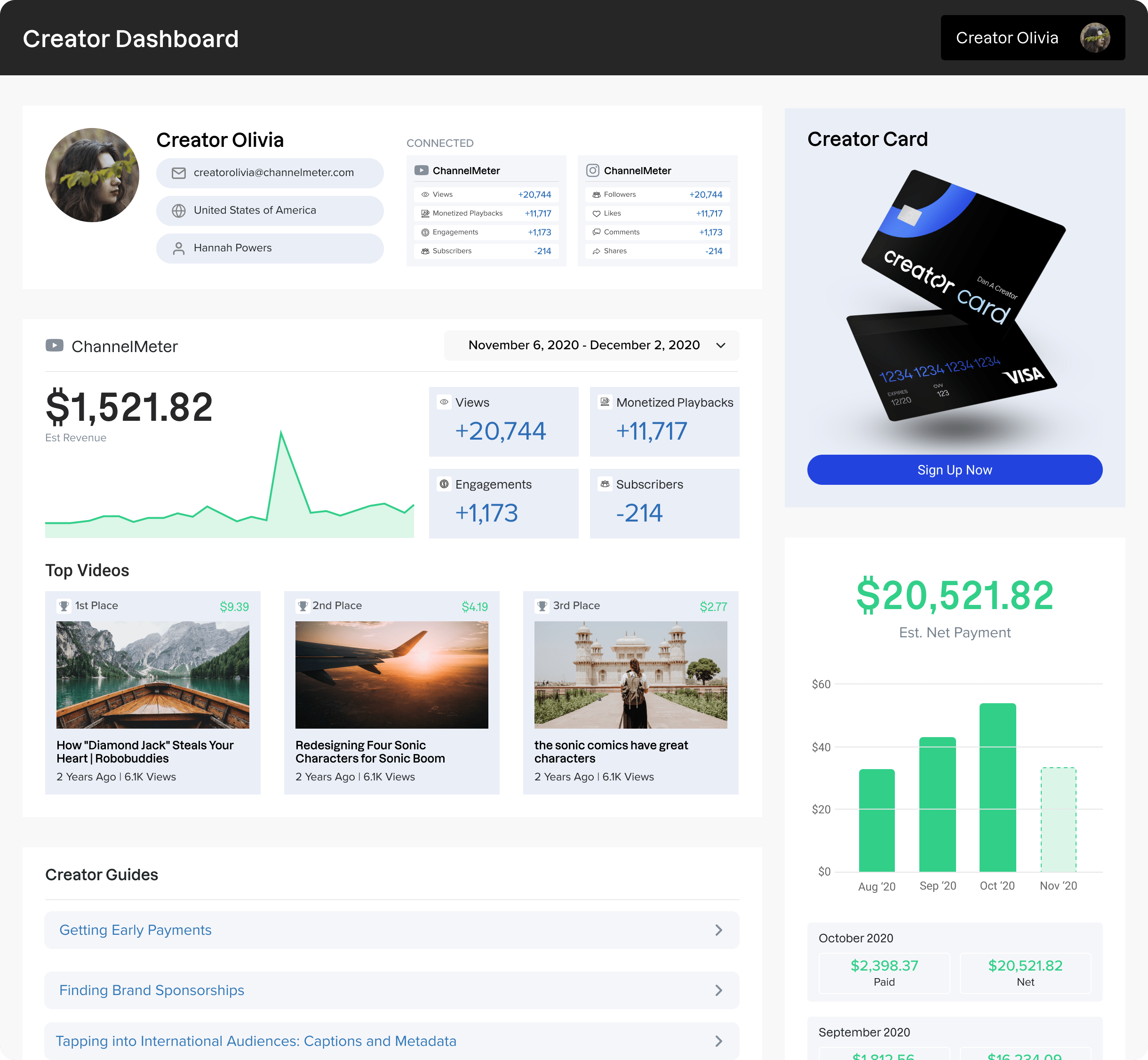
Task: Click the airplane sunset video title link
Action: pos(370,751)
